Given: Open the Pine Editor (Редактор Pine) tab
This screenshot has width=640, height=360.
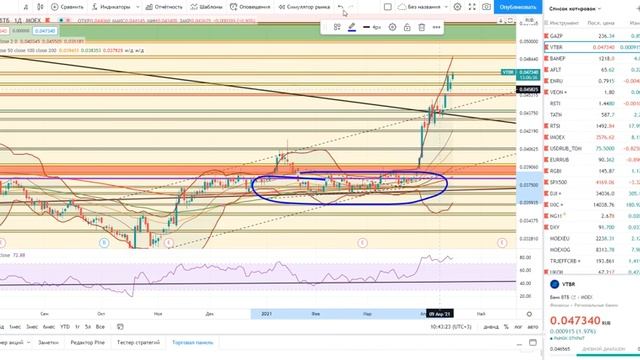Looking at the screenshot, I should pyautogui.click(x=87, y=342).
